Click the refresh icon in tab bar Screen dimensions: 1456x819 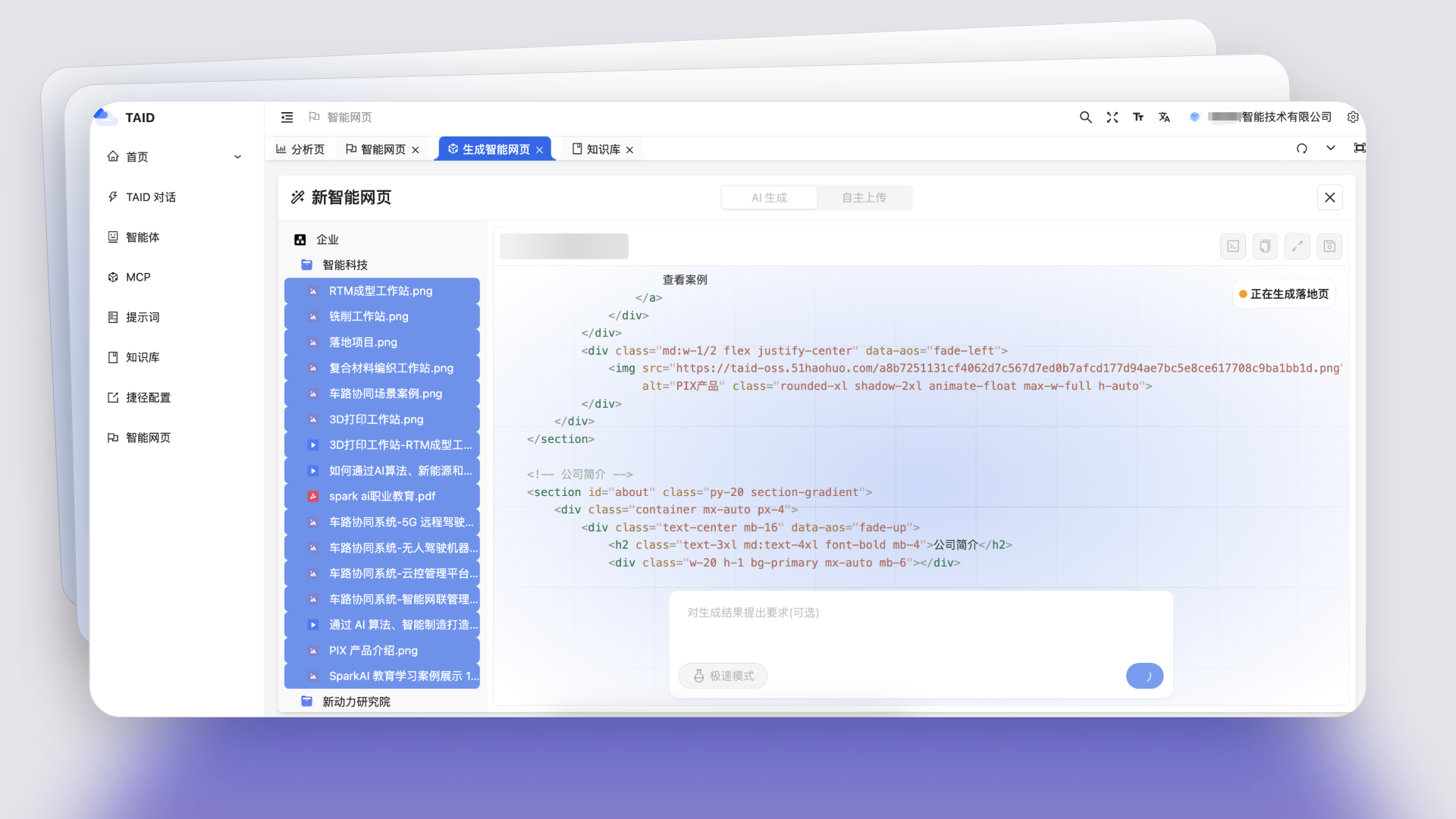tap(1302, 149)
